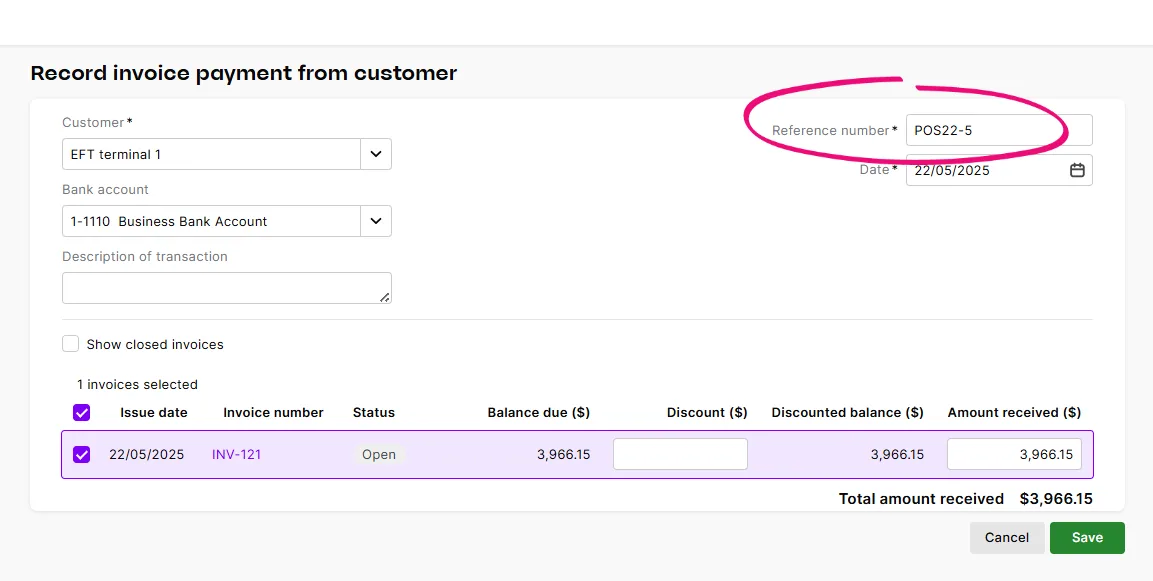
Task: Click the Open status badge
Action: pos(378,453)
